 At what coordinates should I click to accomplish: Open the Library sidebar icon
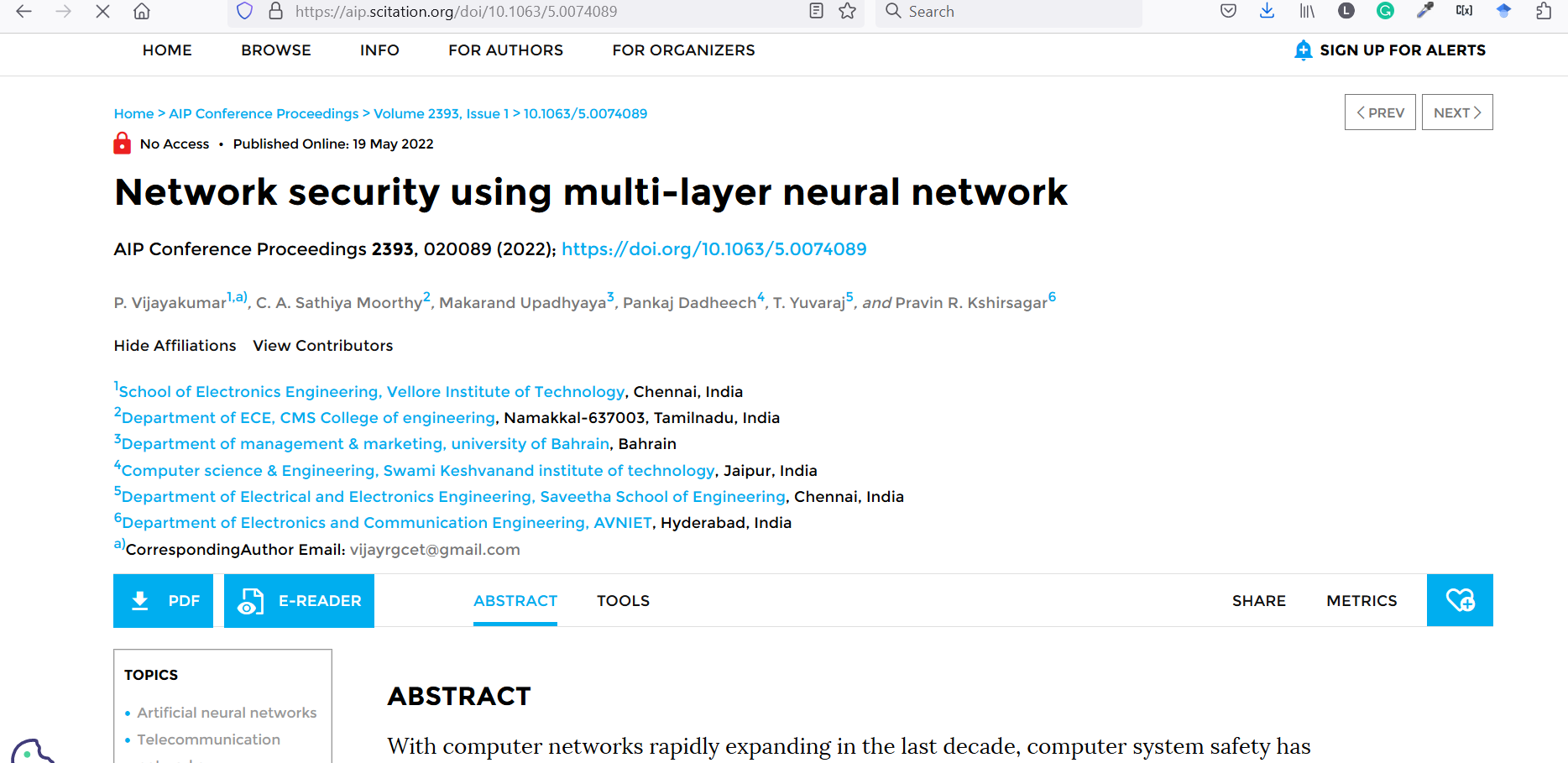1307,12
